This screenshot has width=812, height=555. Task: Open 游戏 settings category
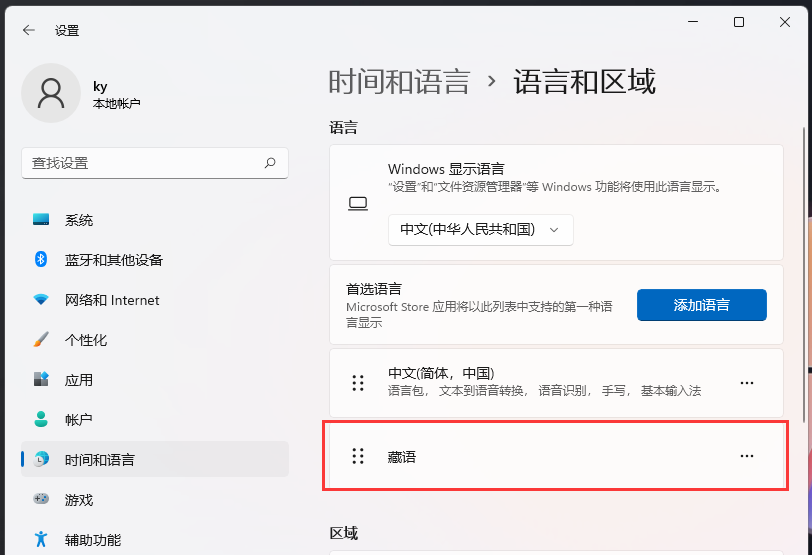coord(155,500)
